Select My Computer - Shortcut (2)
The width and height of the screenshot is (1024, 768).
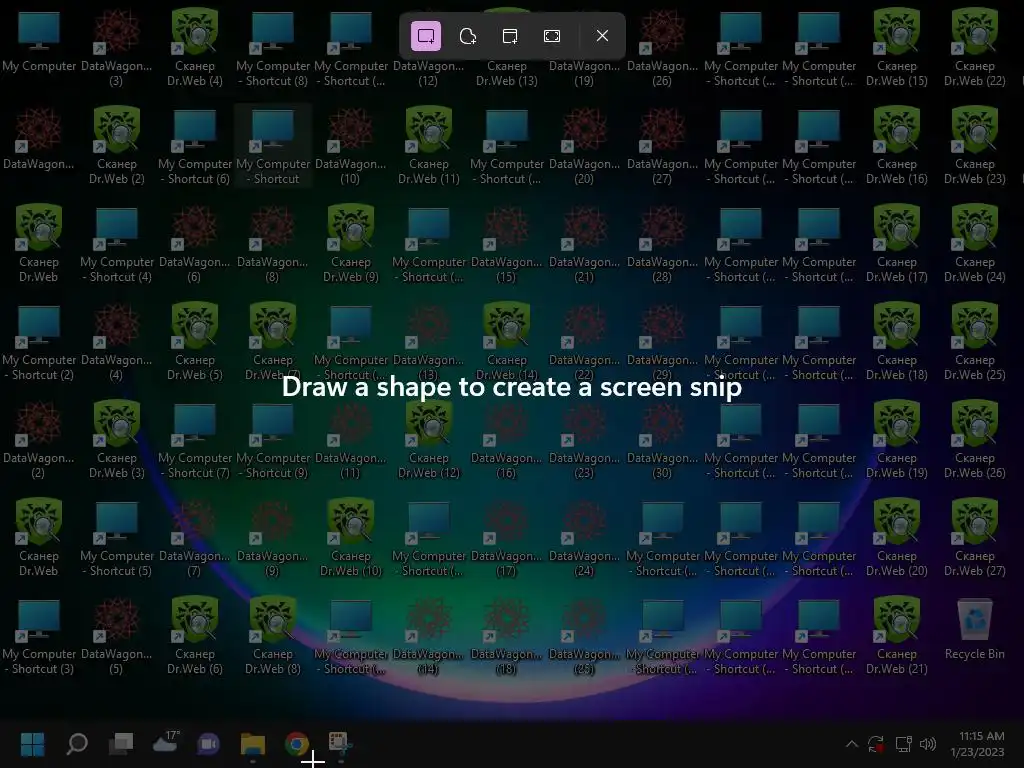(39, 342)
